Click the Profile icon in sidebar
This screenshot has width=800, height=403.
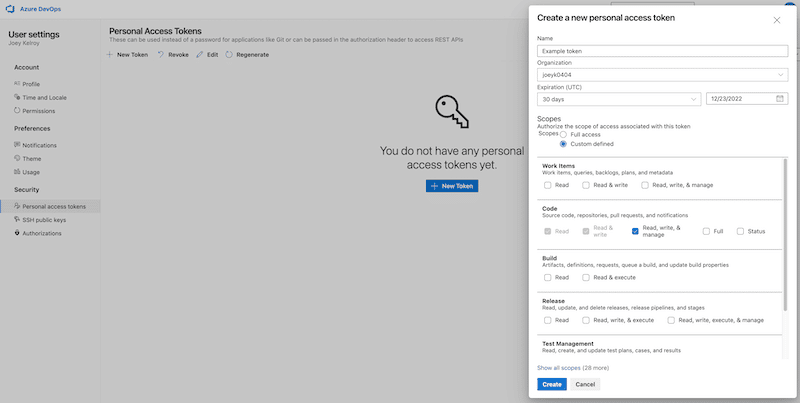click(17, 84)
